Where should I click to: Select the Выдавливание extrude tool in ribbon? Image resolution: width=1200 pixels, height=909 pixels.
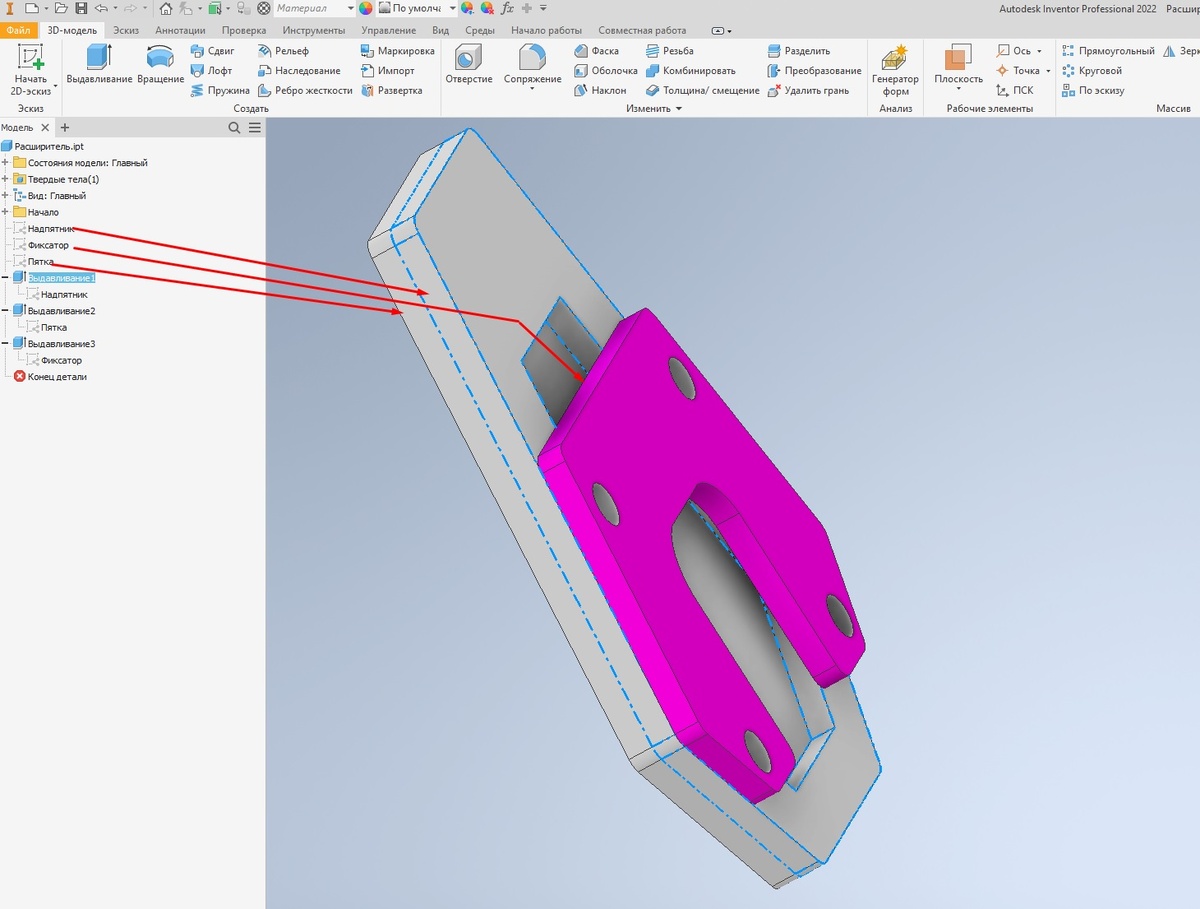click(x=99, y=65)
